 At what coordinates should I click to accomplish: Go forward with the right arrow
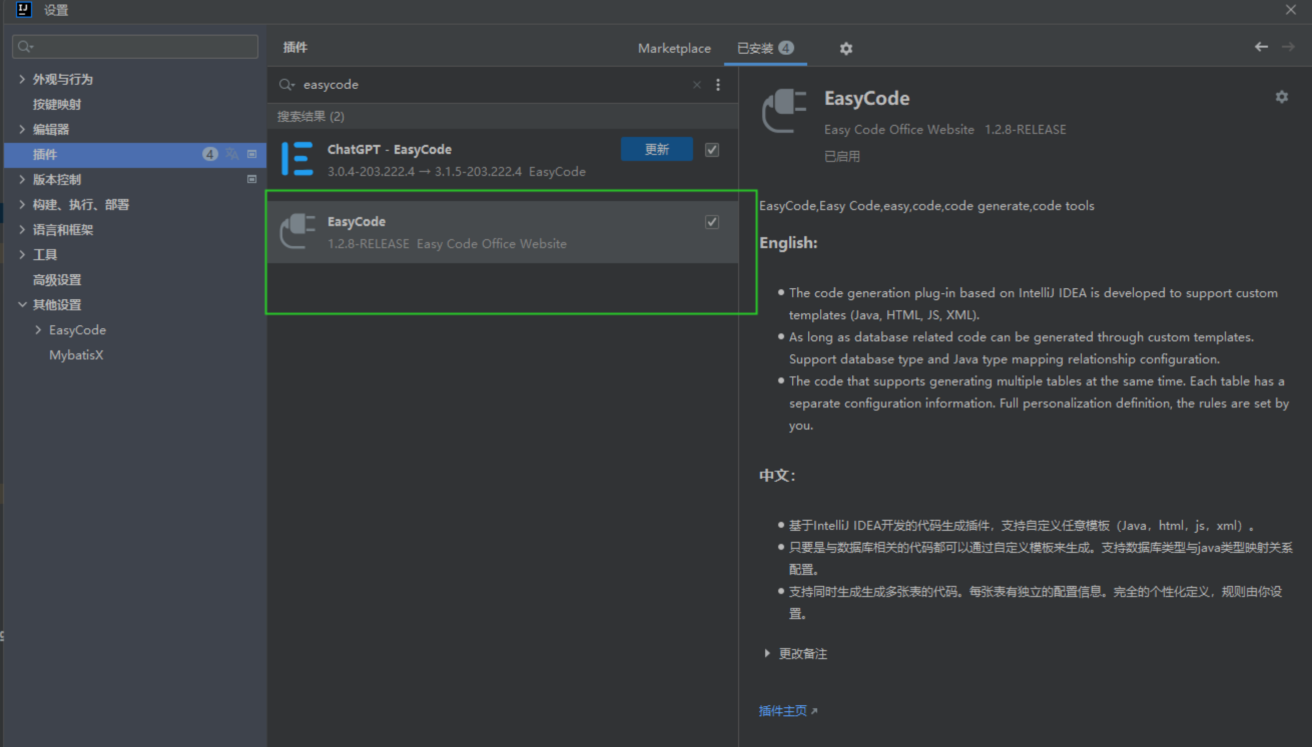(x=1288, y=47)
